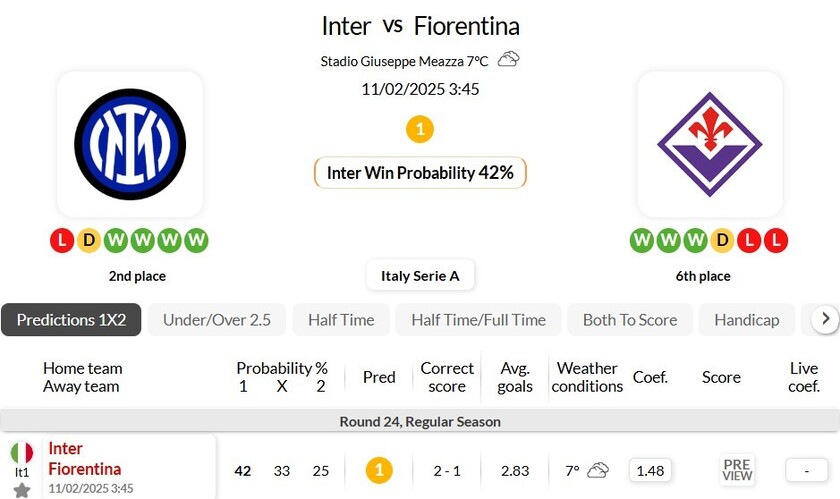Switch to Both To Score tab
This screenshot has width=840, height=499.
coord(630,320)
